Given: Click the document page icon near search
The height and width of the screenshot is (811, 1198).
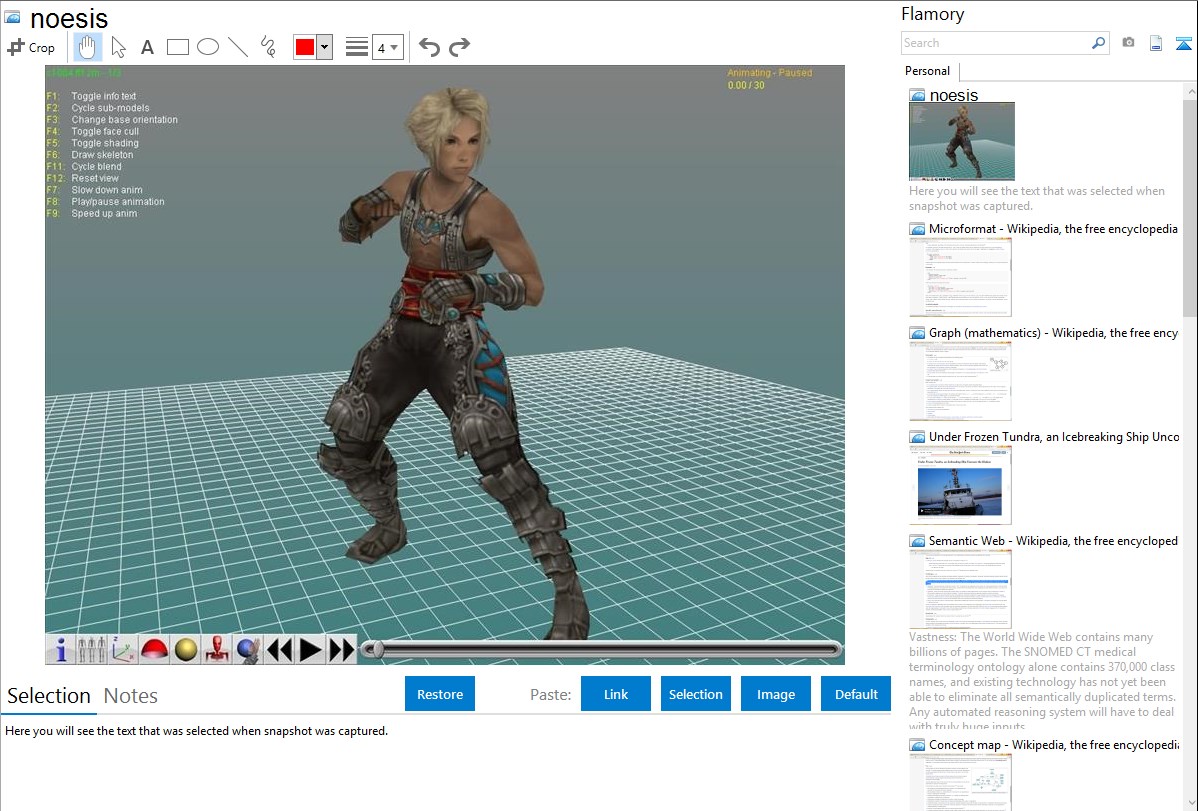Looking at the screenshot, I should [x=1156, y=43].
